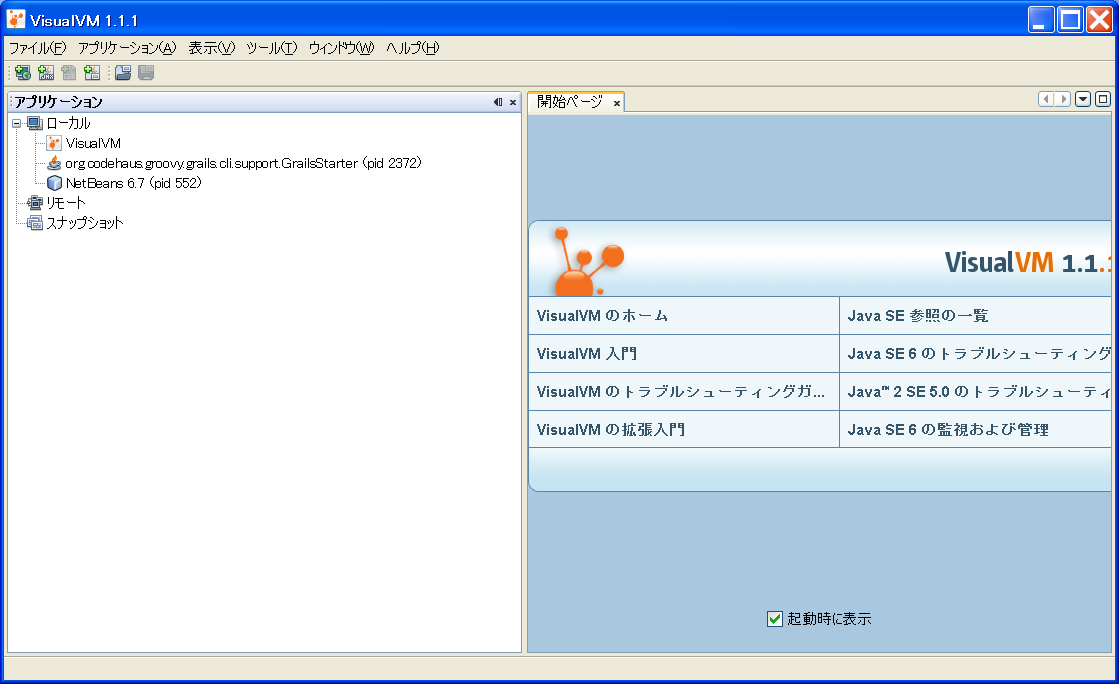Open the 表示(V) menu
Screen dimensions: 1119x684
[211, 48]
